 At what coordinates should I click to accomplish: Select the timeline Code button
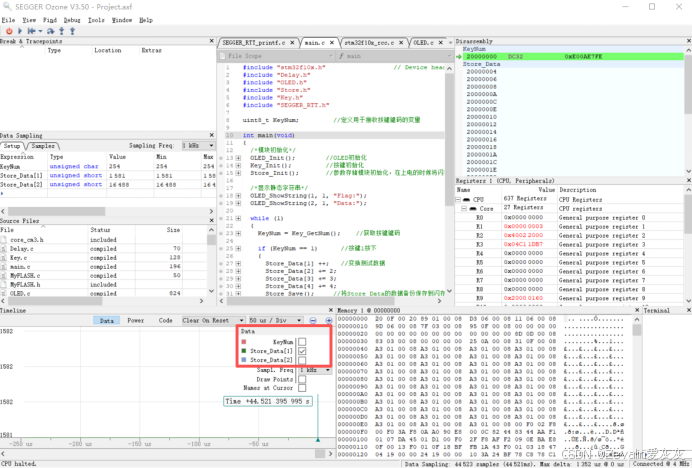(x=165, y=321)
